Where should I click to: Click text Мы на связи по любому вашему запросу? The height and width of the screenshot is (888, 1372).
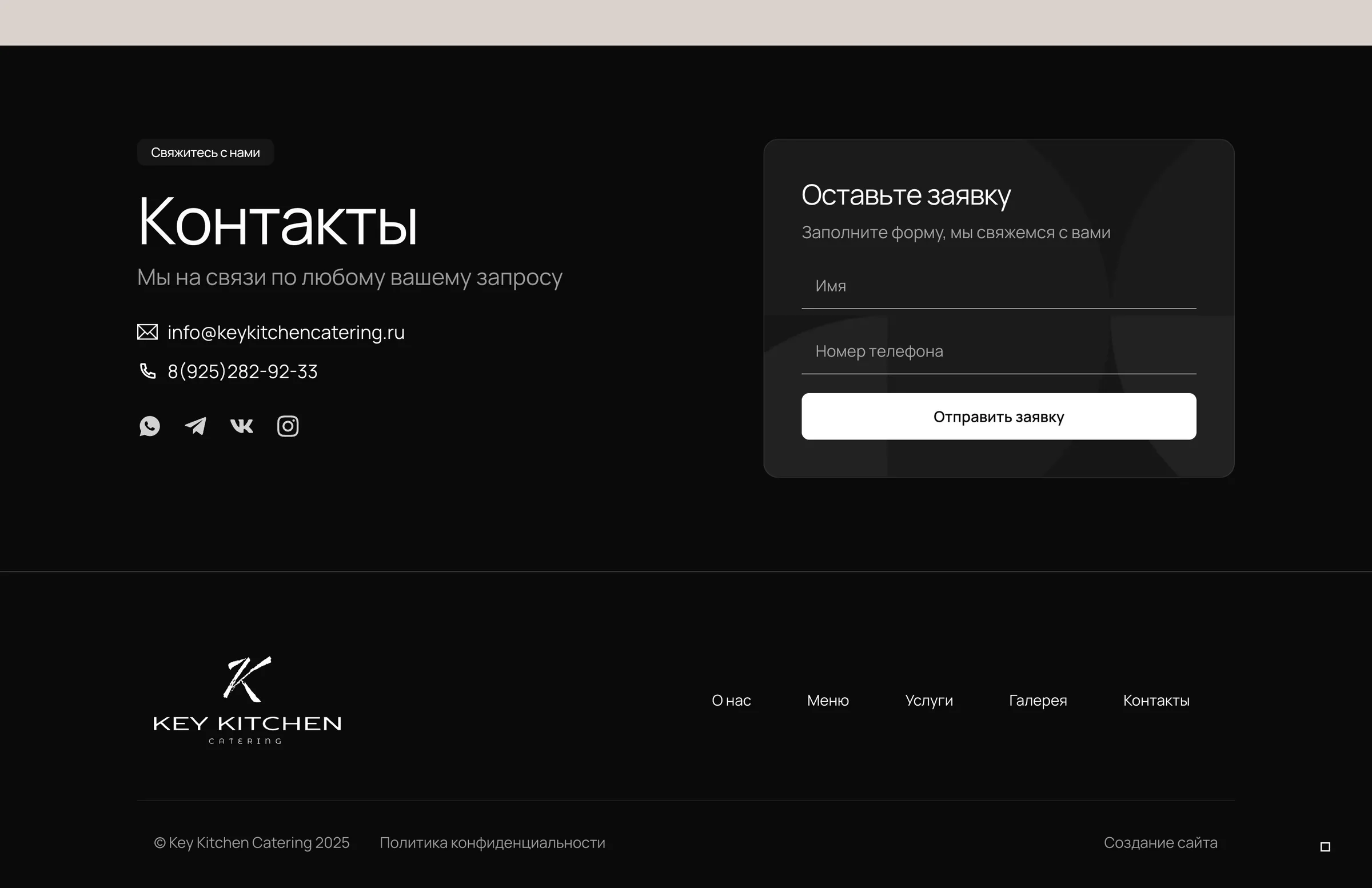tap(349, 278)
